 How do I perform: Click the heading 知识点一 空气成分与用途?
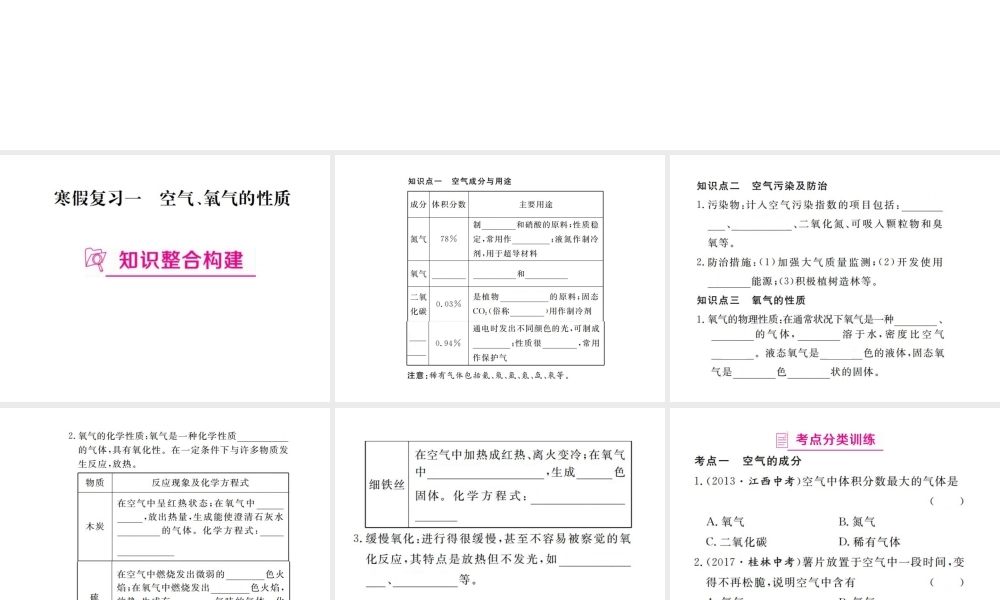(x=459, y=181)
